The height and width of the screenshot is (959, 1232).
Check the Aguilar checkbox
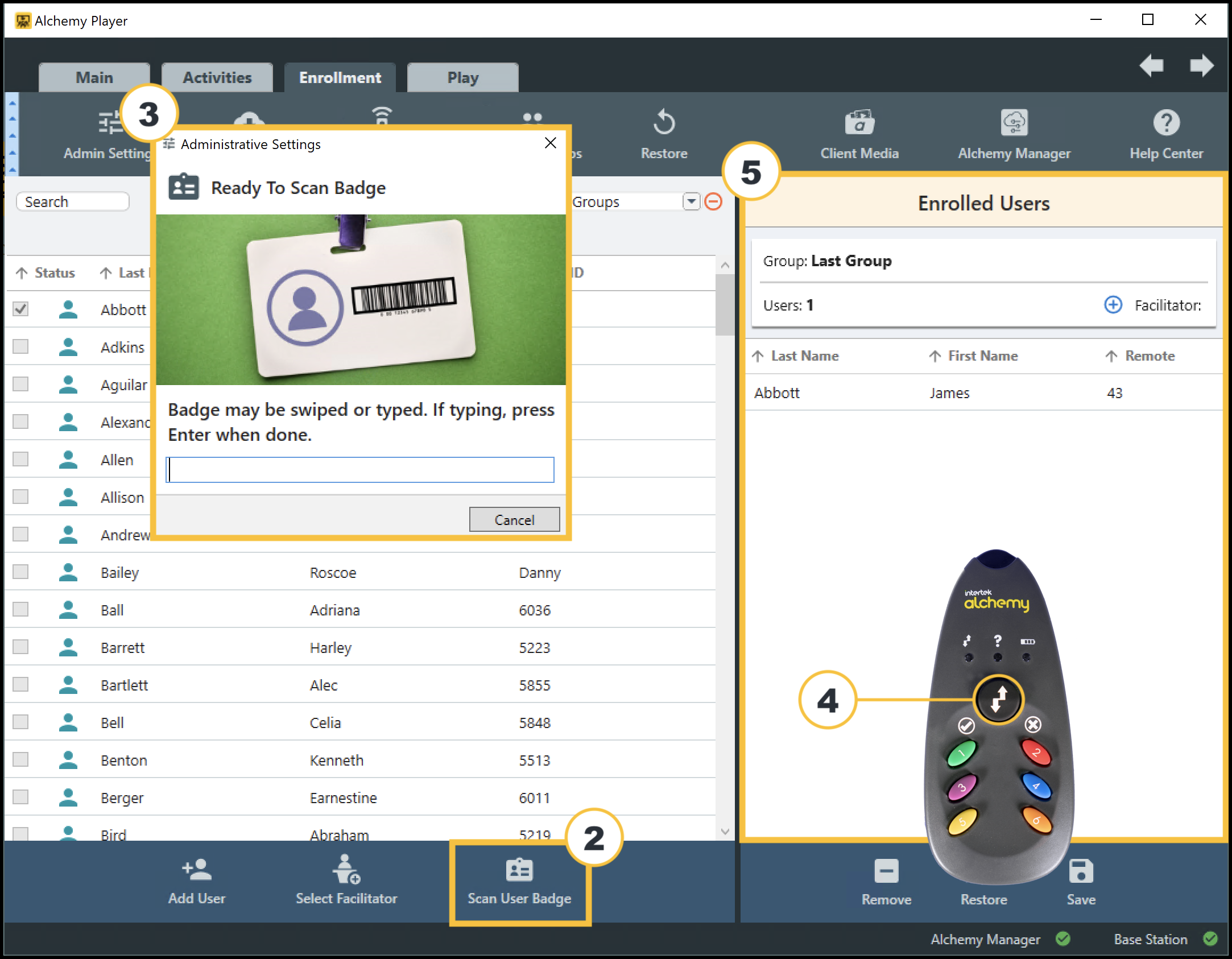(x=20, y=384)
